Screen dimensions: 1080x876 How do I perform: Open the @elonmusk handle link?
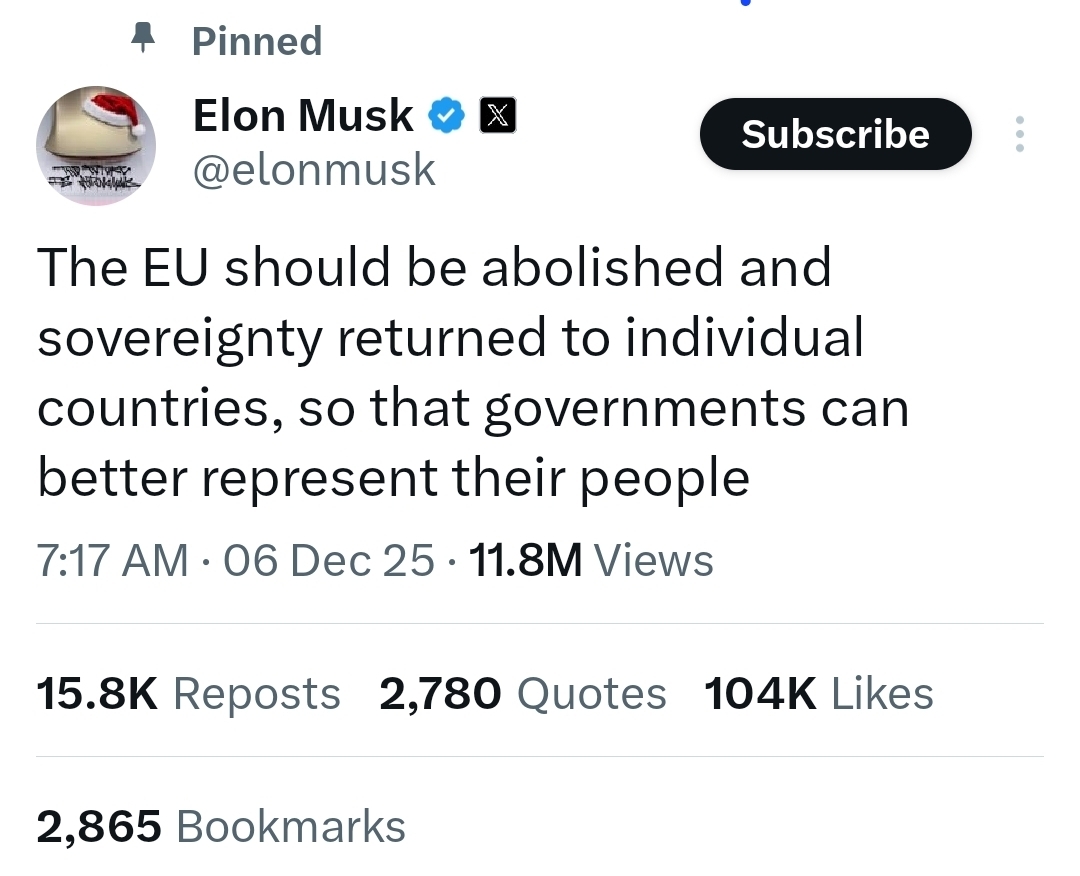(314, 169)
